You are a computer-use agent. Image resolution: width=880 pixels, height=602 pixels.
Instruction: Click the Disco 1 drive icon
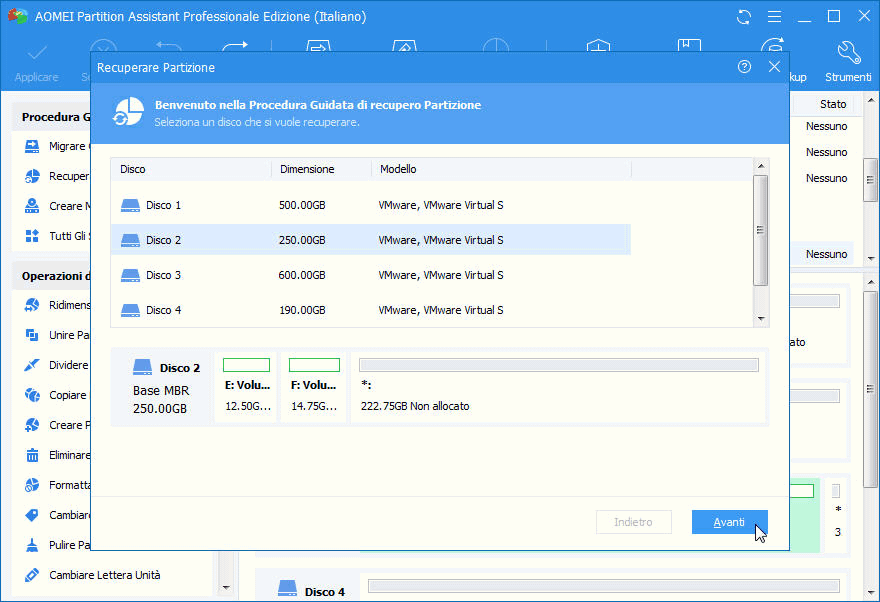click(130, 205)
